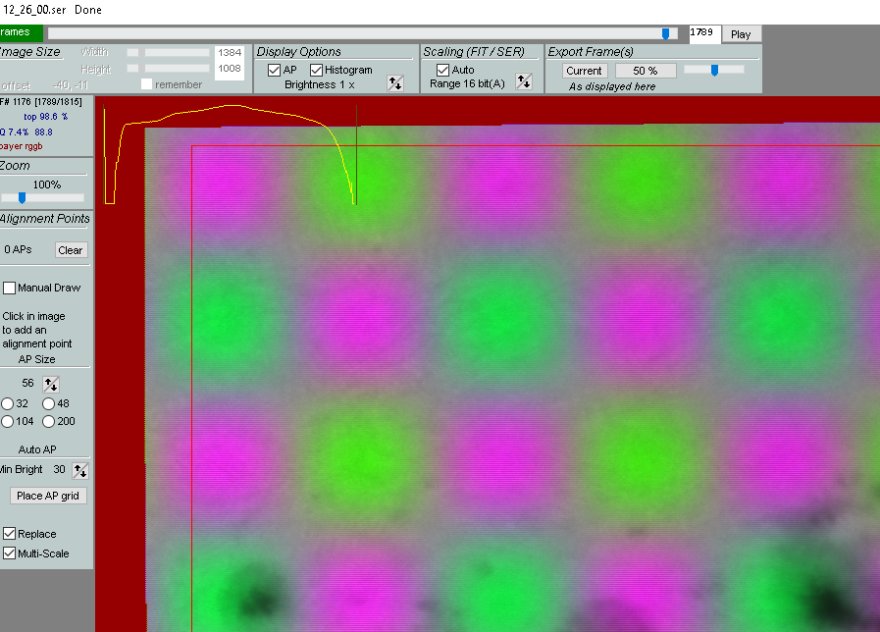Image resolution: width=880 pixels, height=632 pixels.
Task: Click the Clear alignment points button
Action: [70, 250]
